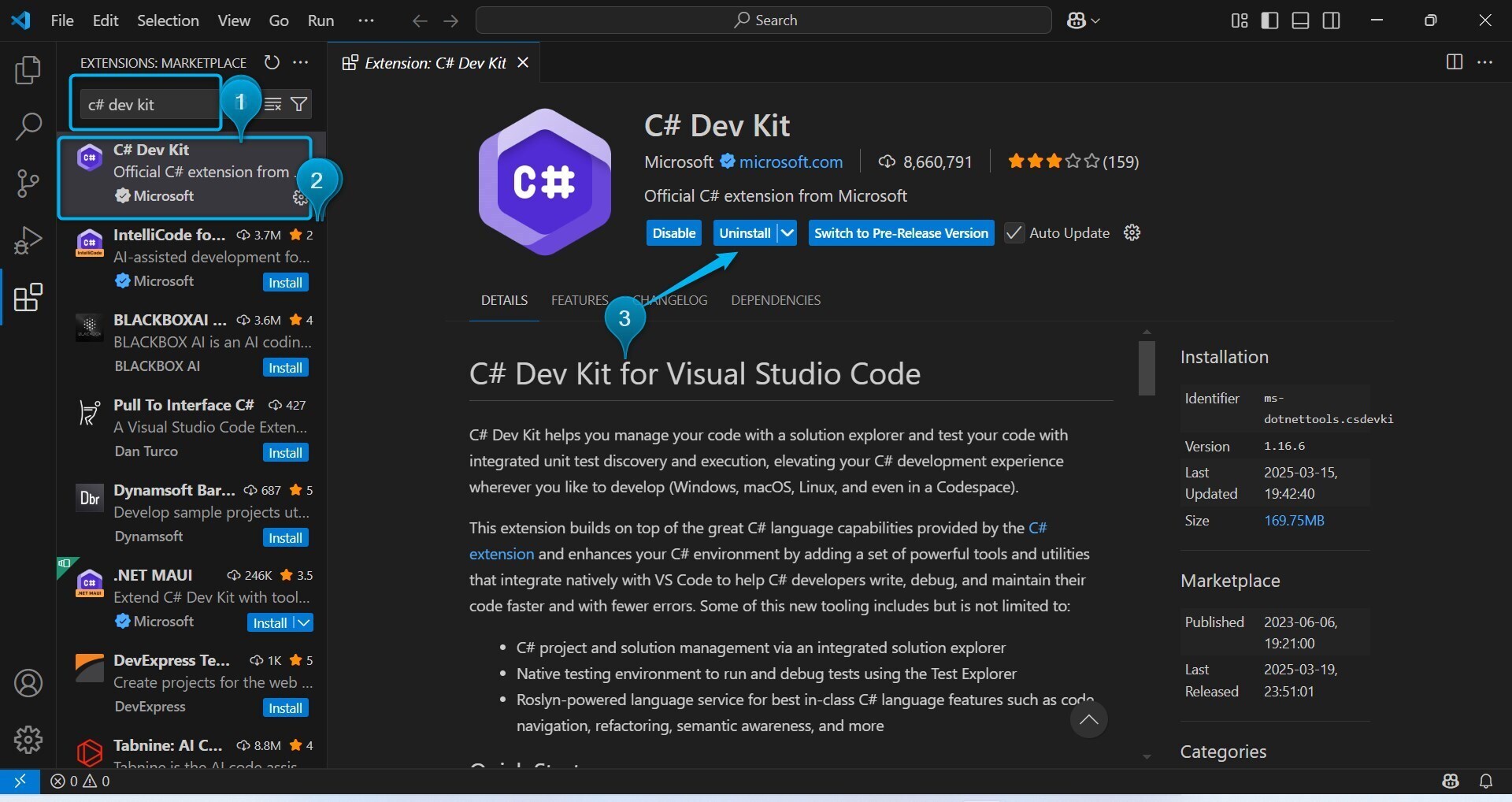This screenshot has width=1512, height=802.
Task: Open the Accounts menu icon
Action: (x=28, y=683)
